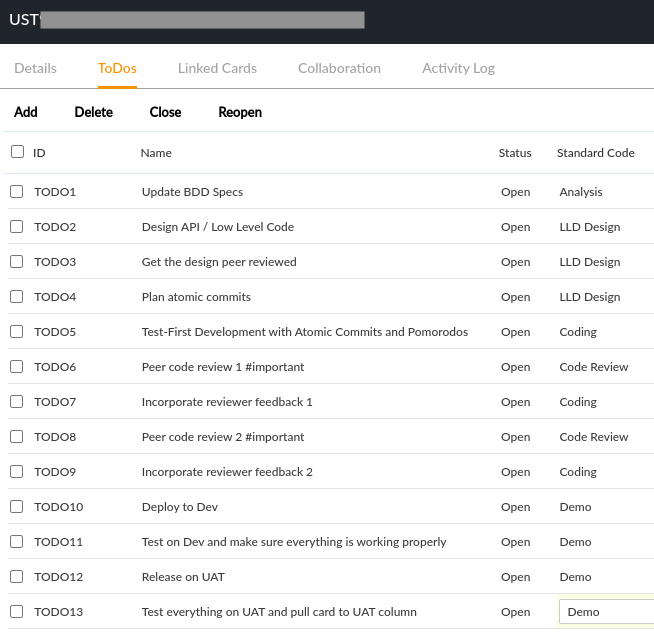Click 'Get the design peer reviewed'

[219, 262]
